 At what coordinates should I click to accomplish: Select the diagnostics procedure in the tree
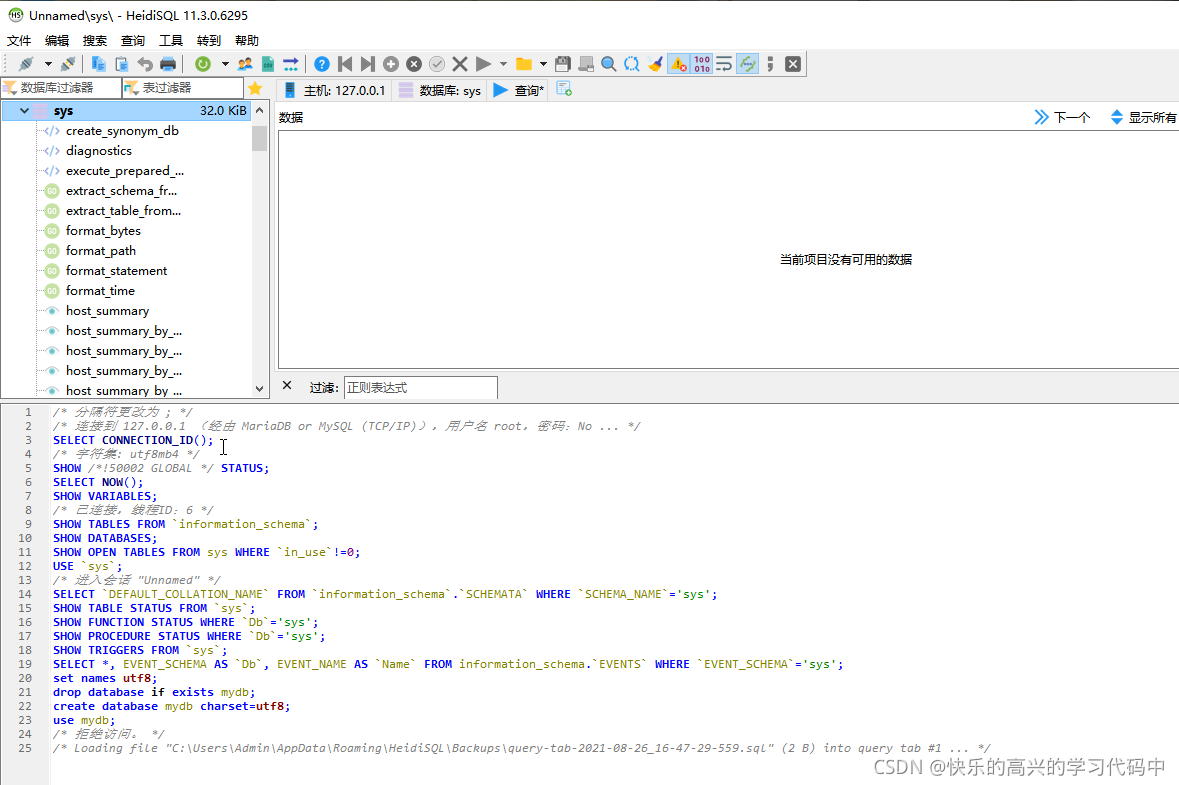click(x=99, y=151)
